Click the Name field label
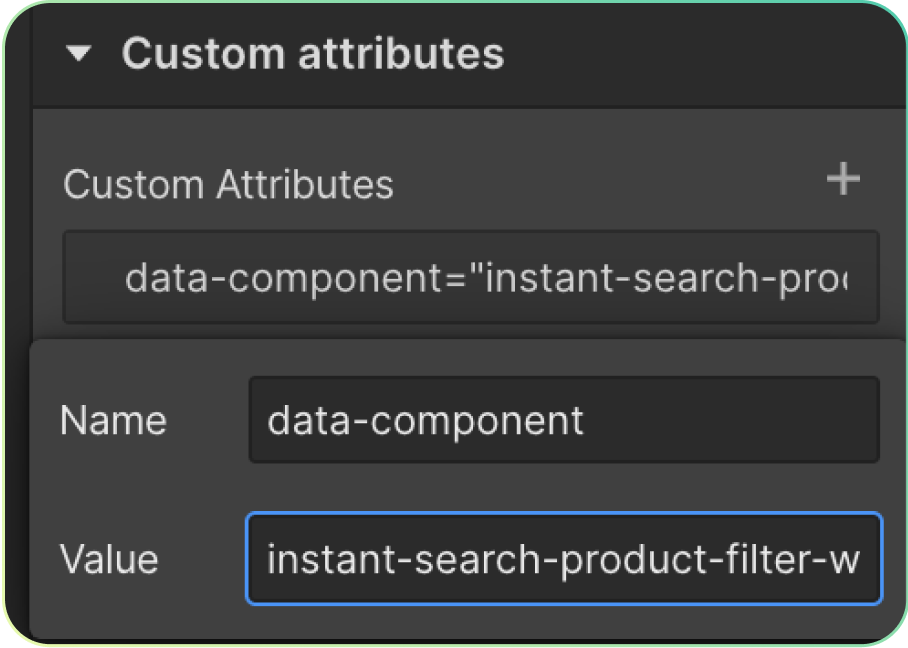The image size is (908, 648). pos(113,421)
